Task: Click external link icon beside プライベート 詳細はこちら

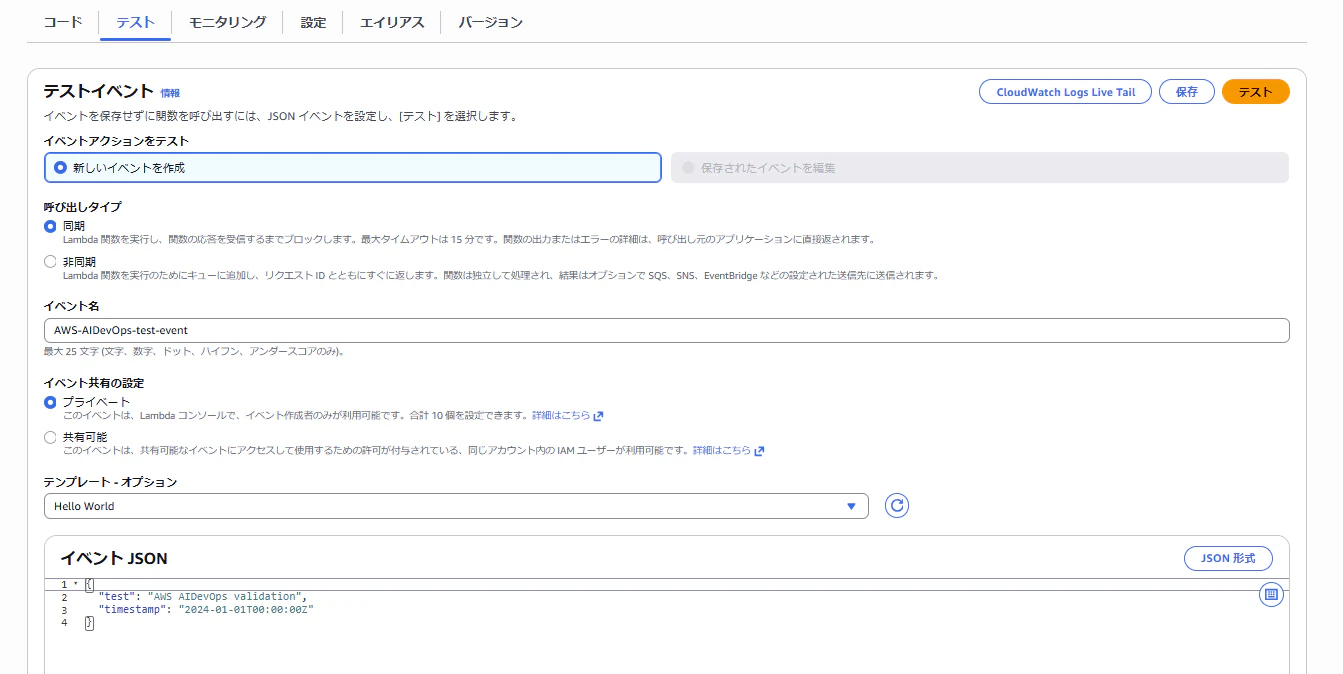Action: coord(599,416)
